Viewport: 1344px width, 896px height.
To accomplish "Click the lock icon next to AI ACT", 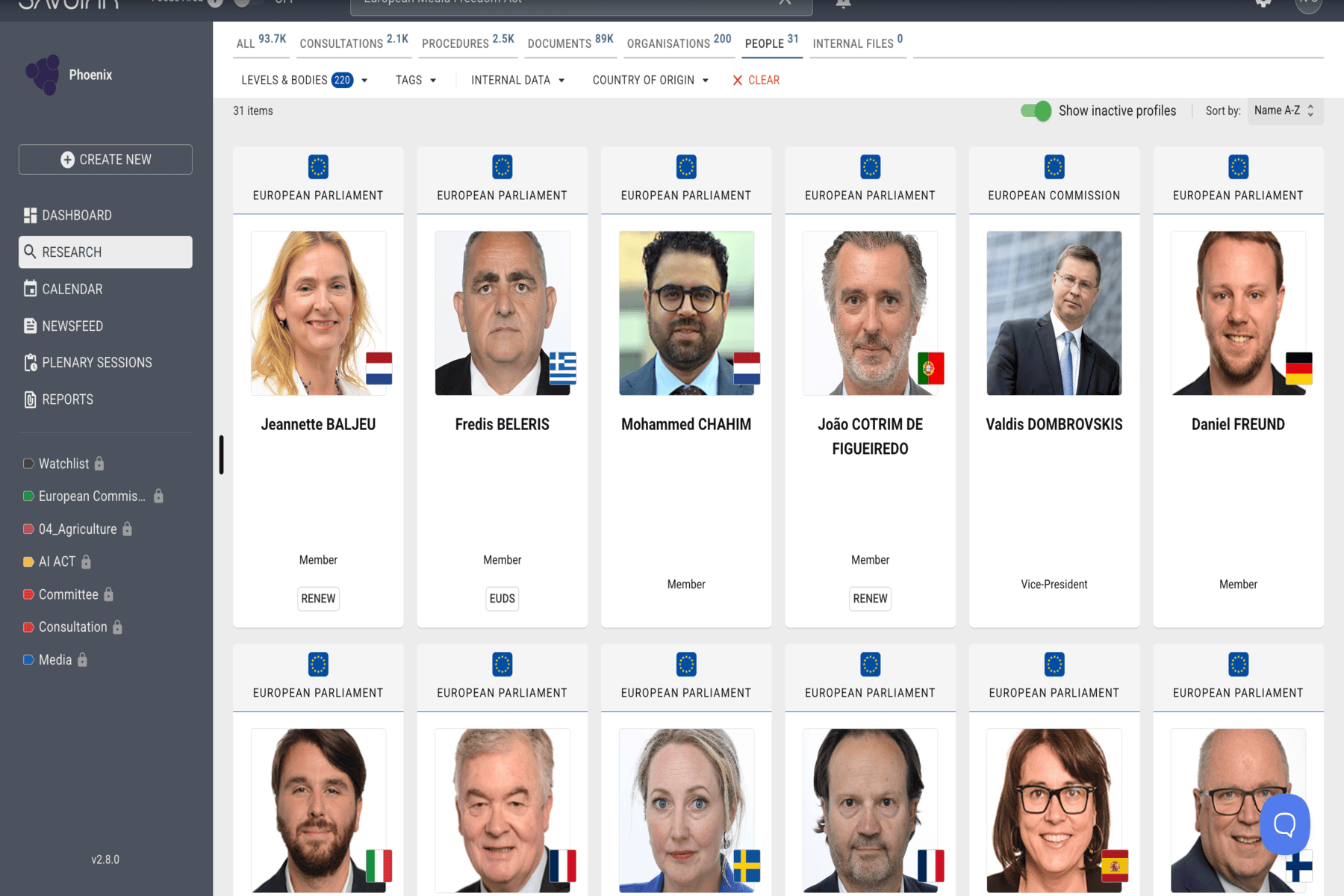I will click(87, 561).
